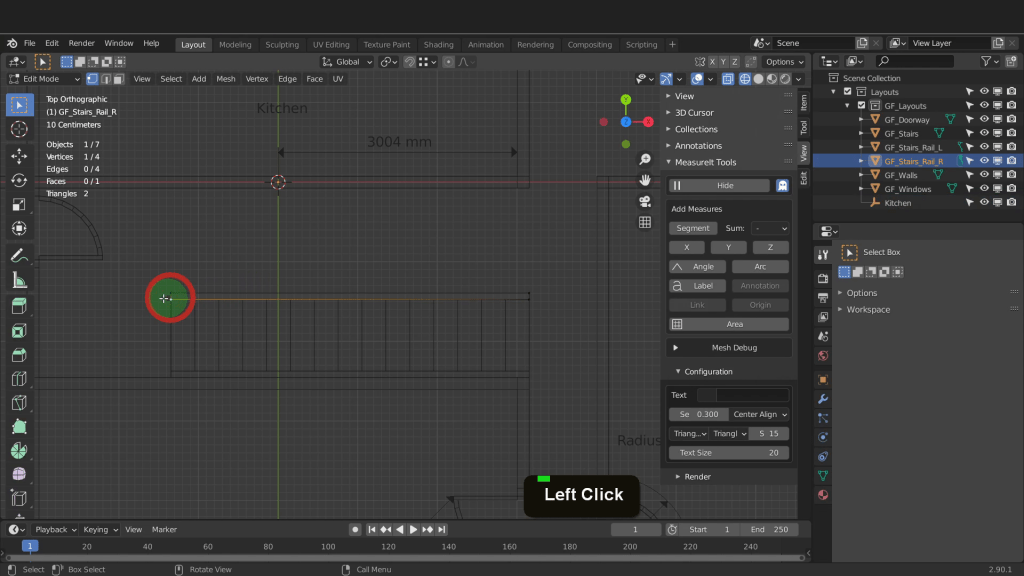Click the timeline play button

point(413,529)
